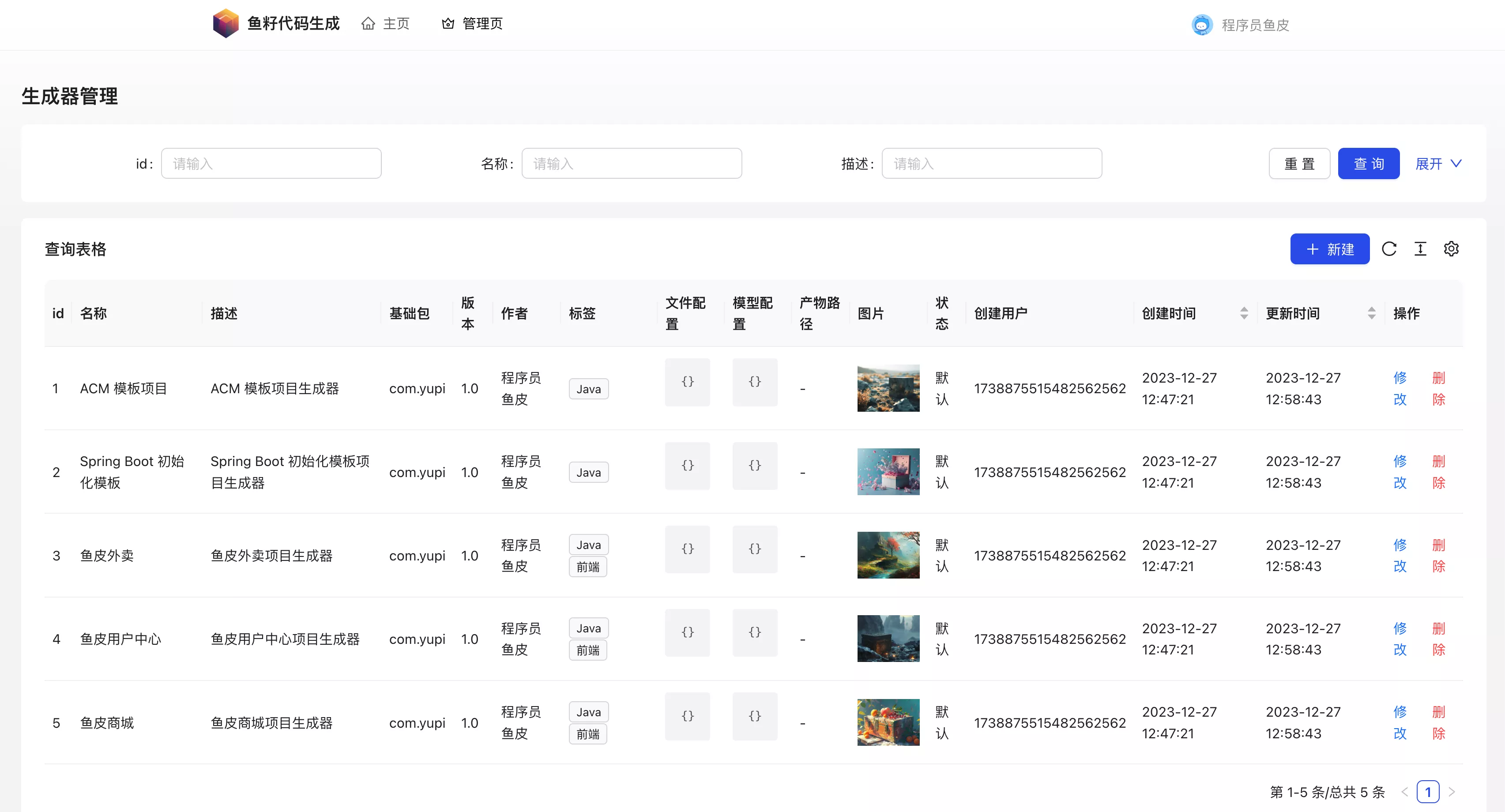The height and width of the screenshot is (812, 1505).
Task: Open 文件配置 JSON icon for Spring Boot row
Action: click(x=688, y=466)
